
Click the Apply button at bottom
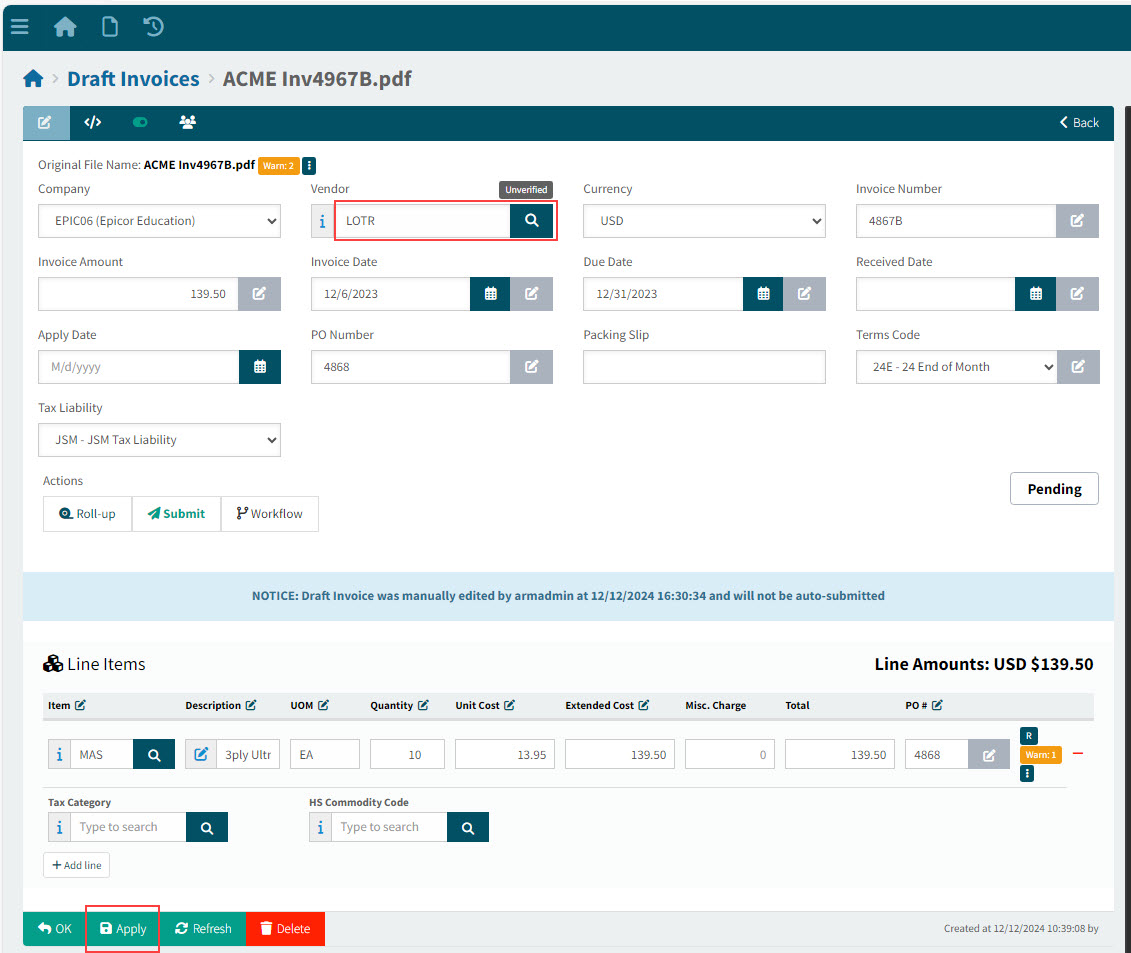click(x=123, y=929)
